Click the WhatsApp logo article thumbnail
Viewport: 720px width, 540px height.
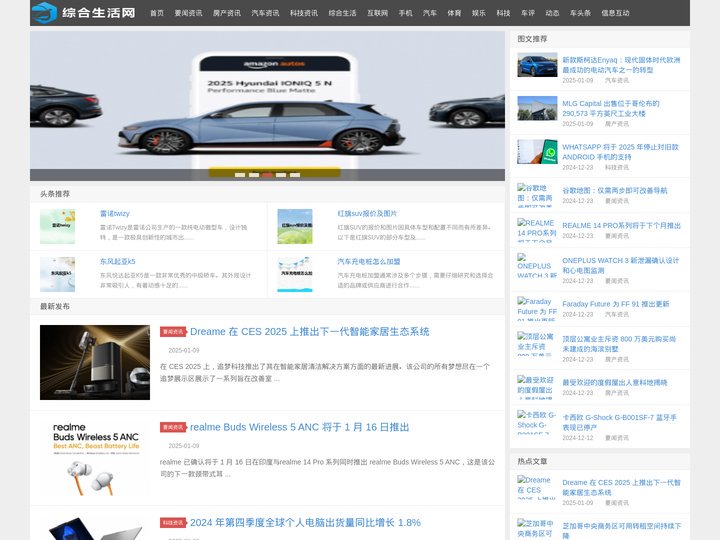click(x=537, y=152)
